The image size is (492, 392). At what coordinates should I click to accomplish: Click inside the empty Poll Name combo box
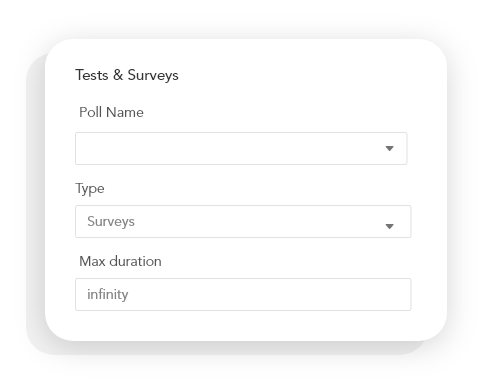click(x=241, y=148)
